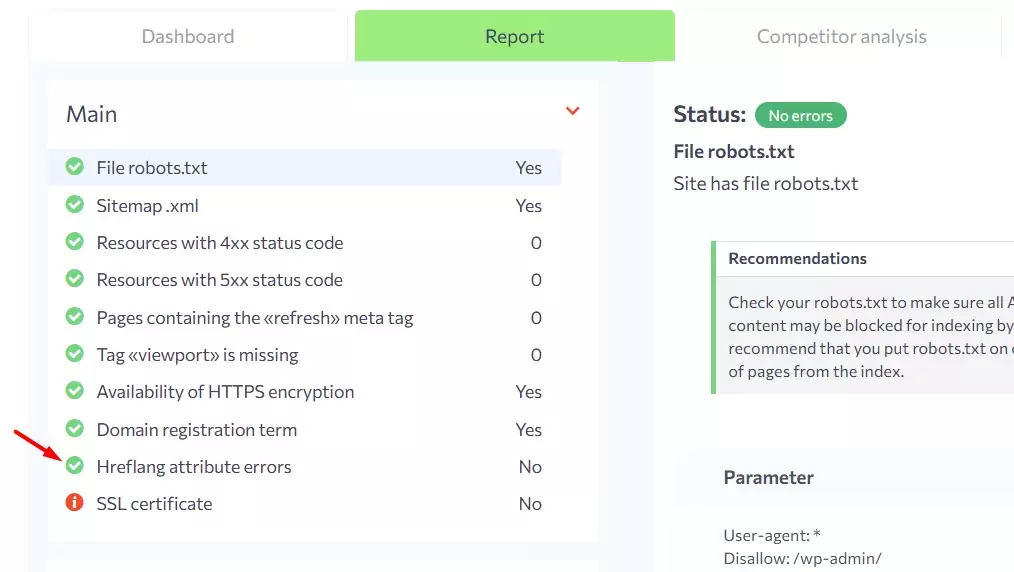Click the No errors status badge

[x=800, y=116]
